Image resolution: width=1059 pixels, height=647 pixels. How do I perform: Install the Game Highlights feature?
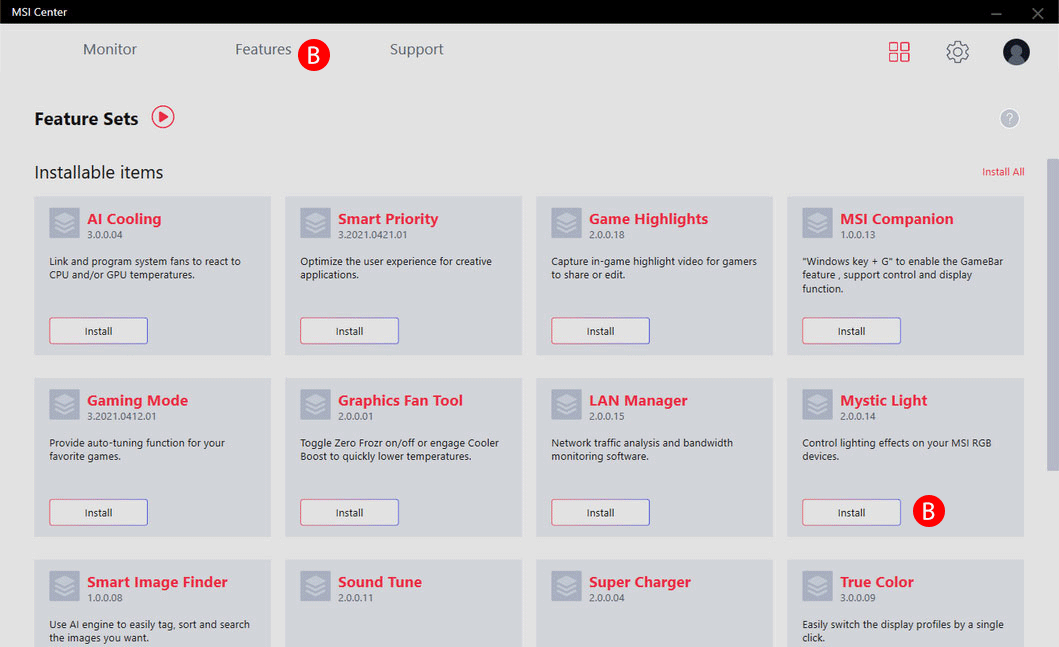tap(600, 331)
